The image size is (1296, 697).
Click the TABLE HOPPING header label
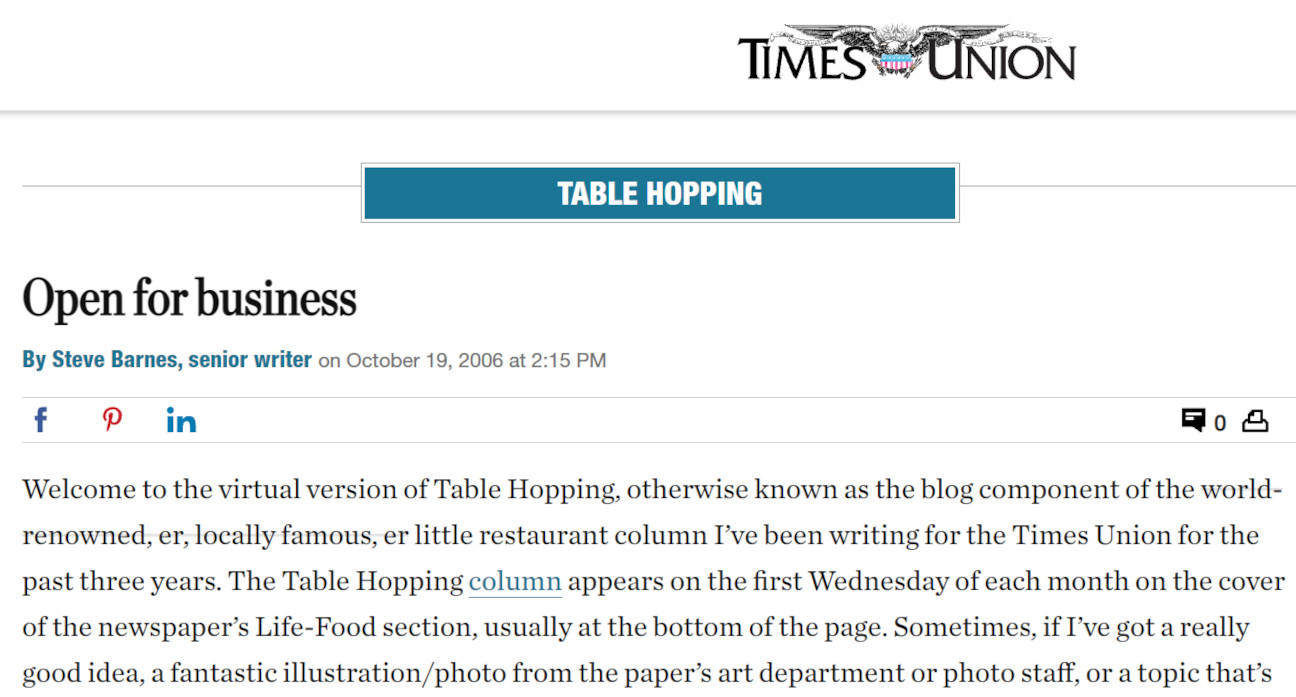tap(659, 192)
